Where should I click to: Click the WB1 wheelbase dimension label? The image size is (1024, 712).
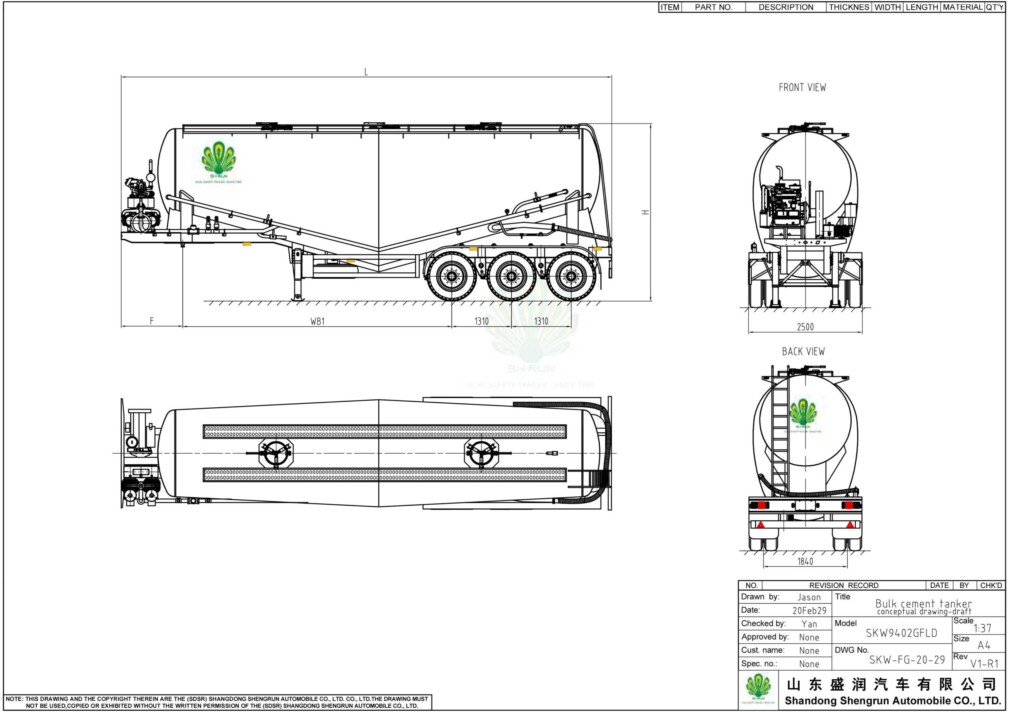click(x=318, y=321)
